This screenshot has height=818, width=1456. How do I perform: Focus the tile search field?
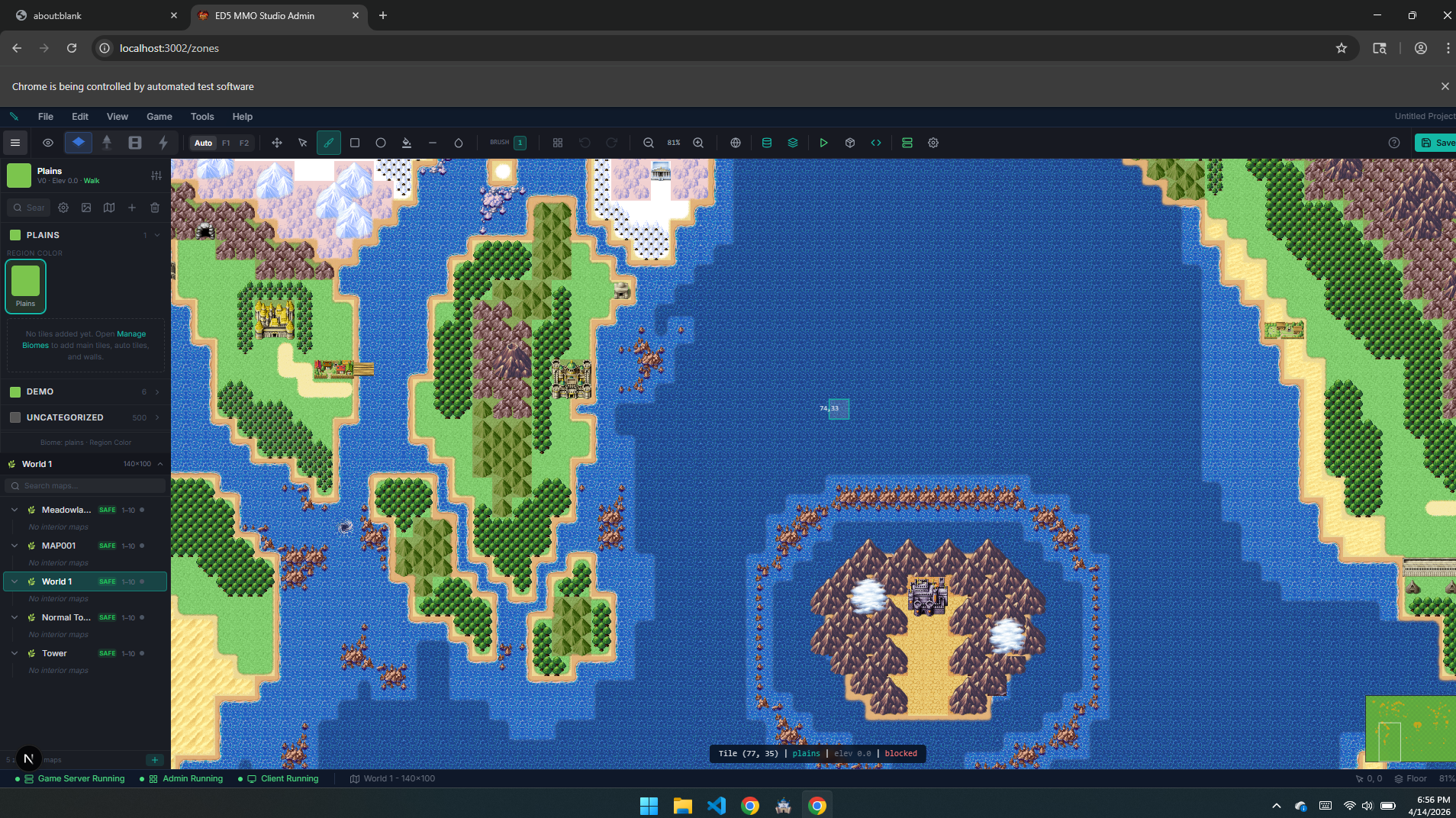[x=29, y=208]
